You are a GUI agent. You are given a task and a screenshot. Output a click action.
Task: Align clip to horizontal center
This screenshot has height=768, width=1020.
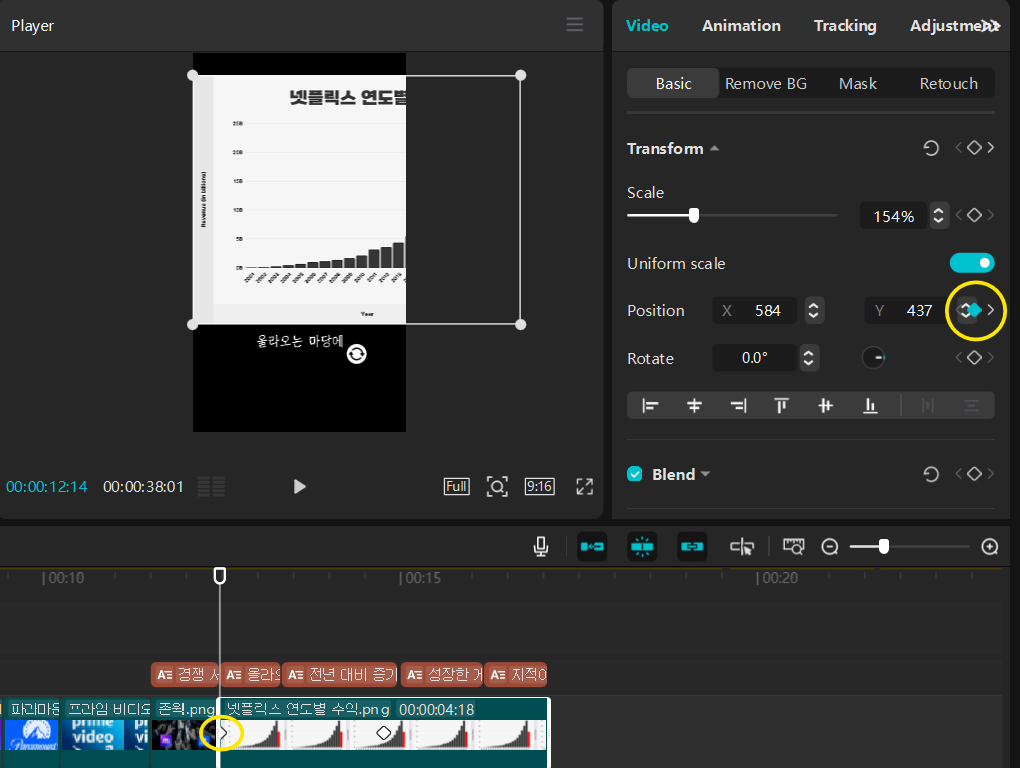(694, 406)
